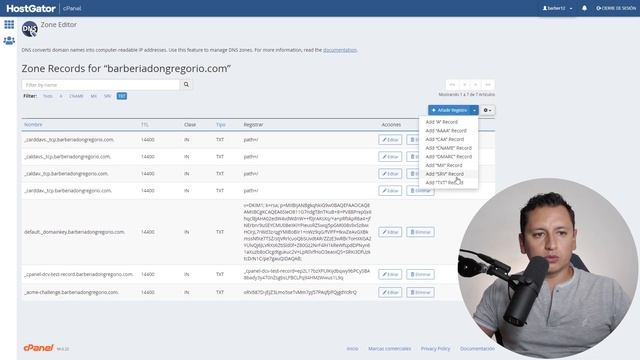This screenshot has height=360, width=640.
Task: Click the TTL column header
Action: click(x=144, y=124)
